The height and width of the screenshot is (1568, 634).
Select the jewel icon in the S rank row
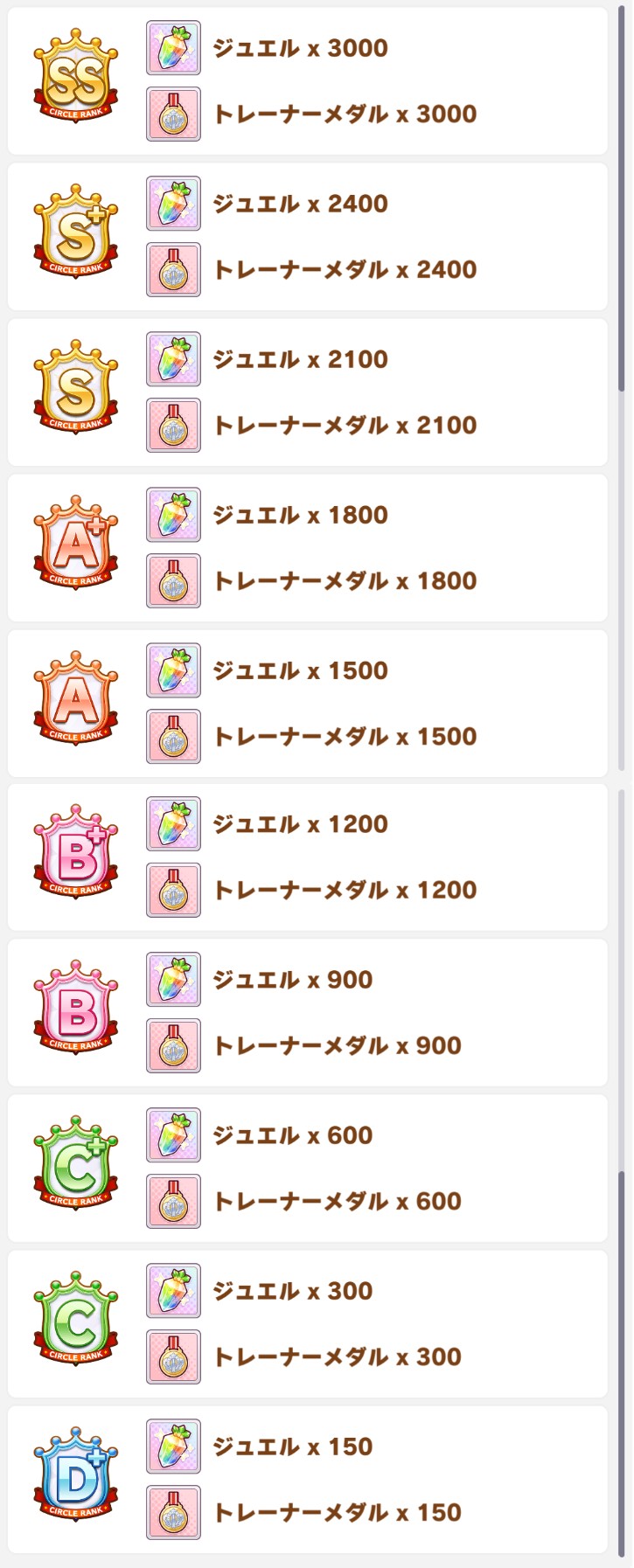tap(173, 359)
